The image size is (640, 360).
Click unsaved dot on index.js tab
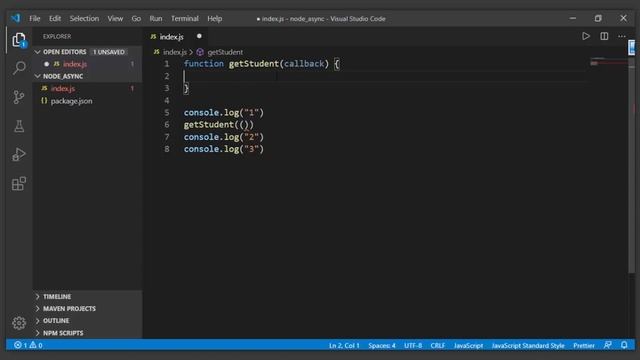pos(199,36)
